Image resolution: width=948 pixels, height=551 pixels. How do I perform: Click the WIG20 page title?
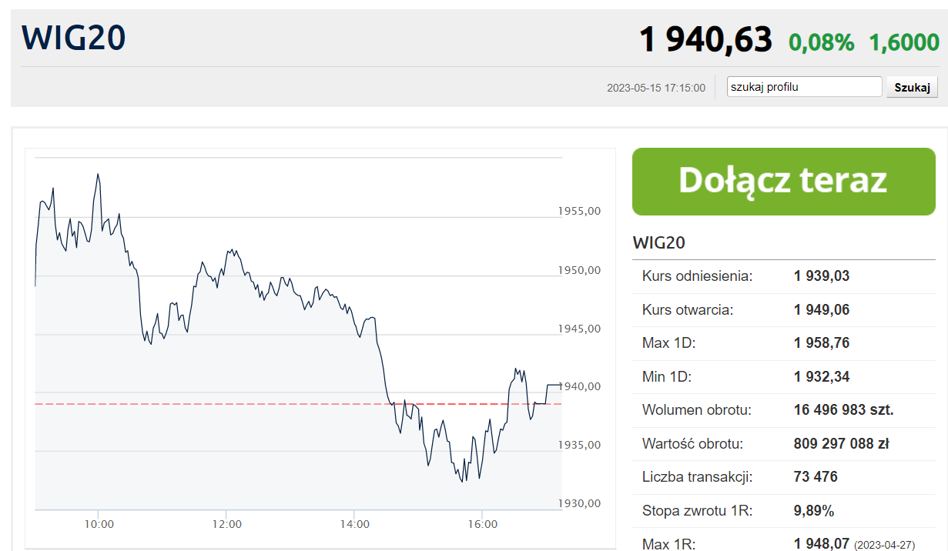[74, 37]
